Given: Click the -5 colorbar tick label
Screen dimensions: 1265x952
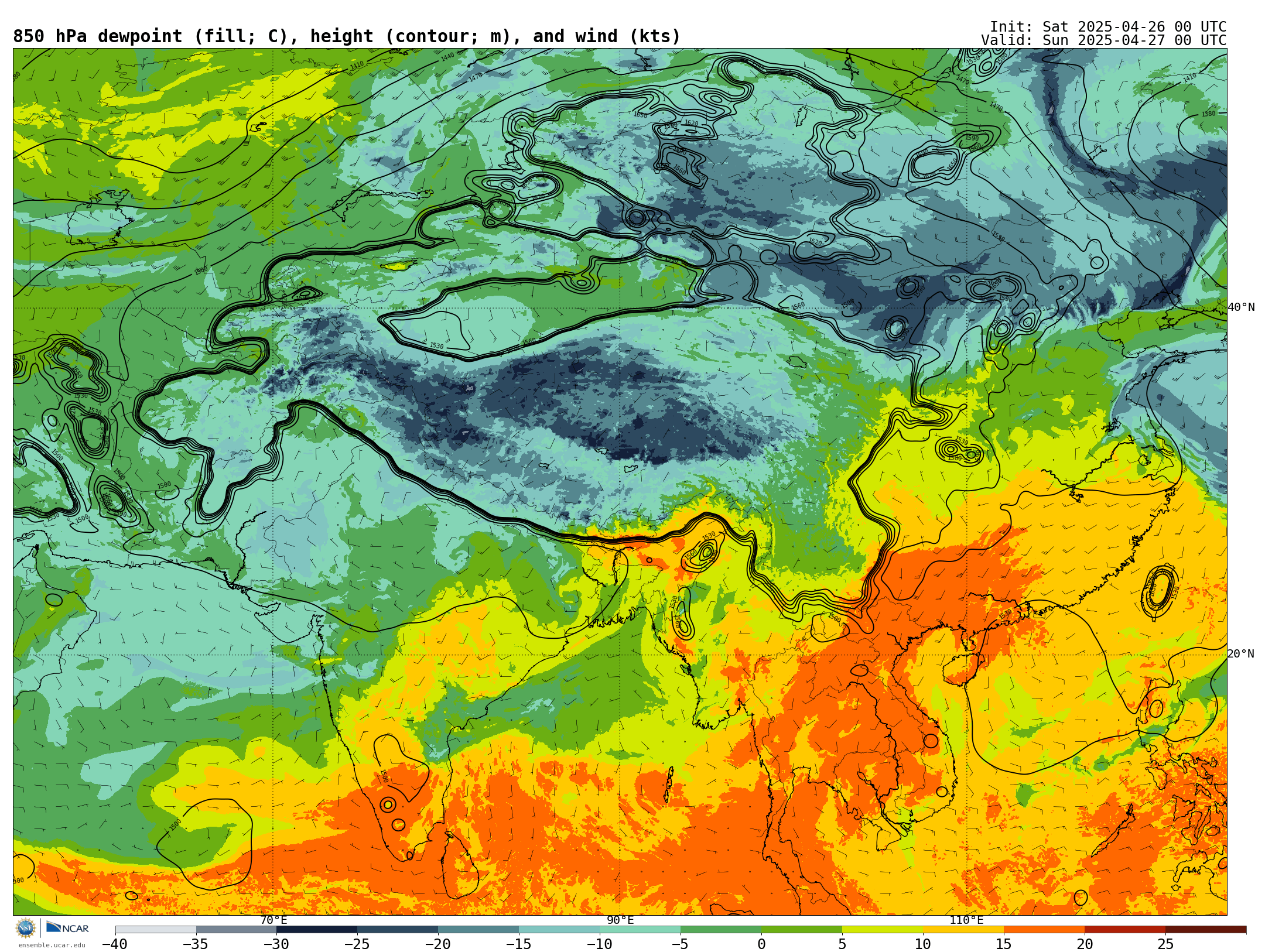Looking at the screenshot, I should (x=681, y=944).
